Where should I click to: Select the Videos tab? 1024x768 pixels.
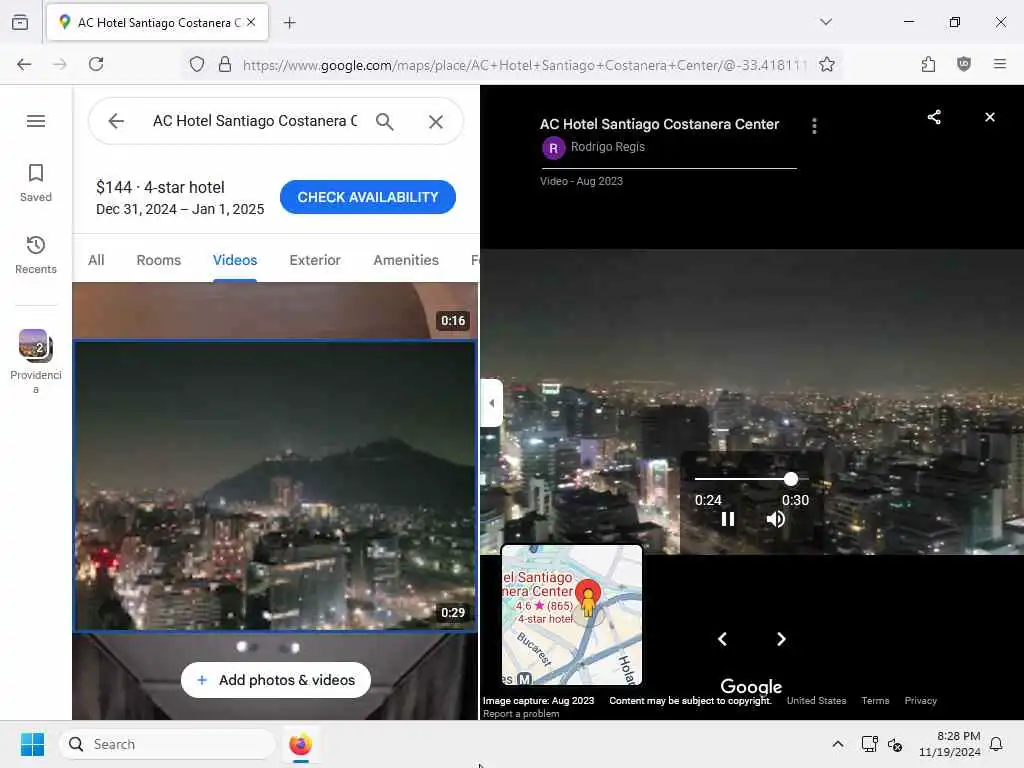pos(235,260)
